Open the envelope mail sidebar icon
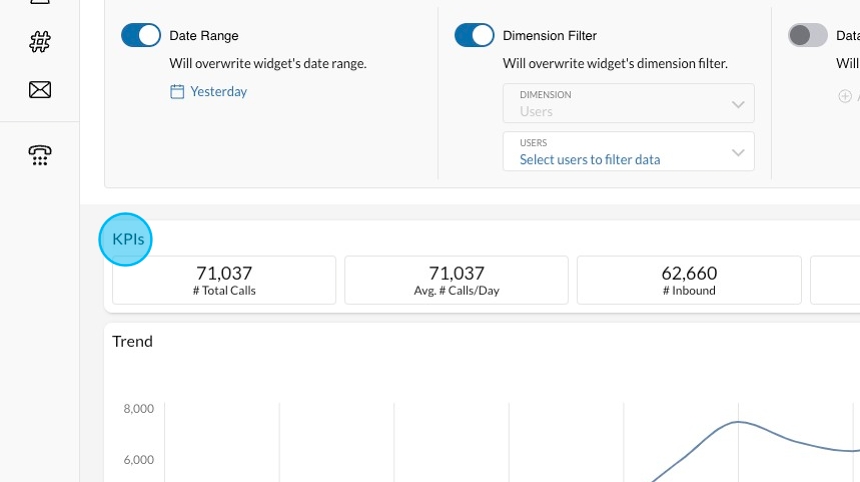The image size is (860, 482). pyautogui.click(x=40, y=90)
